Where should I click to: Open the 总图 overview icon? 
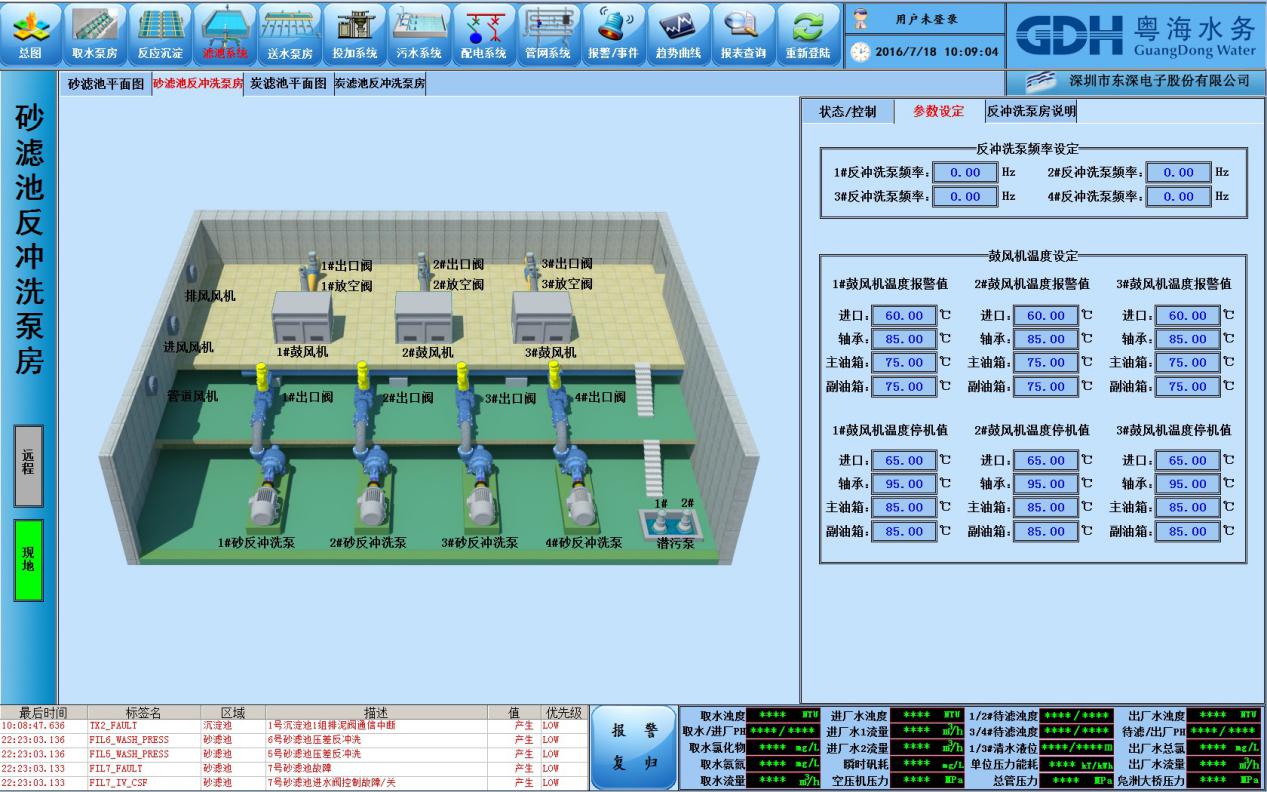point(30,33)
